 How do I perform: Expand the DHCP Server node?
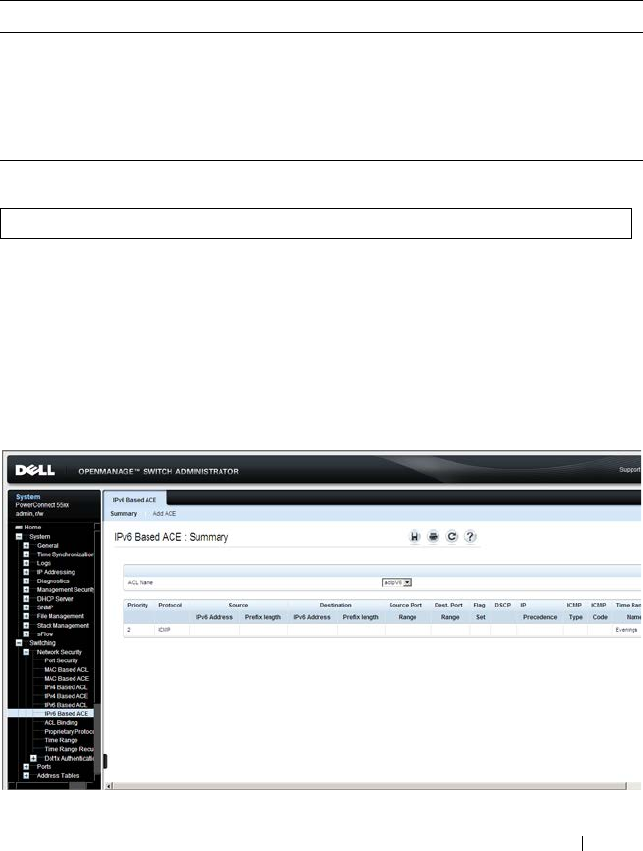[26, 599]
